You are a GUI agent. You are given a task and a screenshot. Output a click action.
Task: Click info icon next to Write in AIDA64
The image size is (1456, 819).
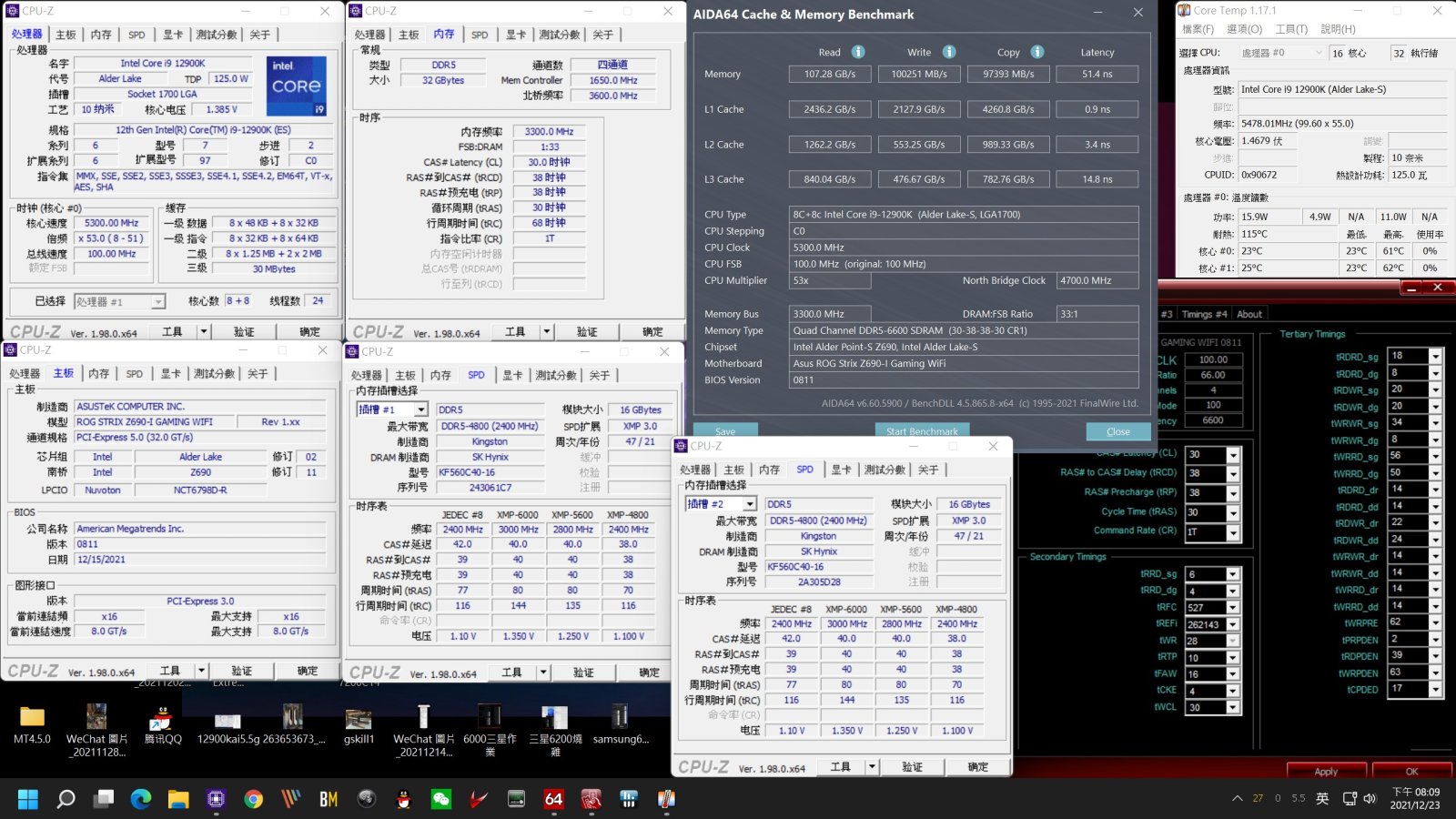point(949,52)
